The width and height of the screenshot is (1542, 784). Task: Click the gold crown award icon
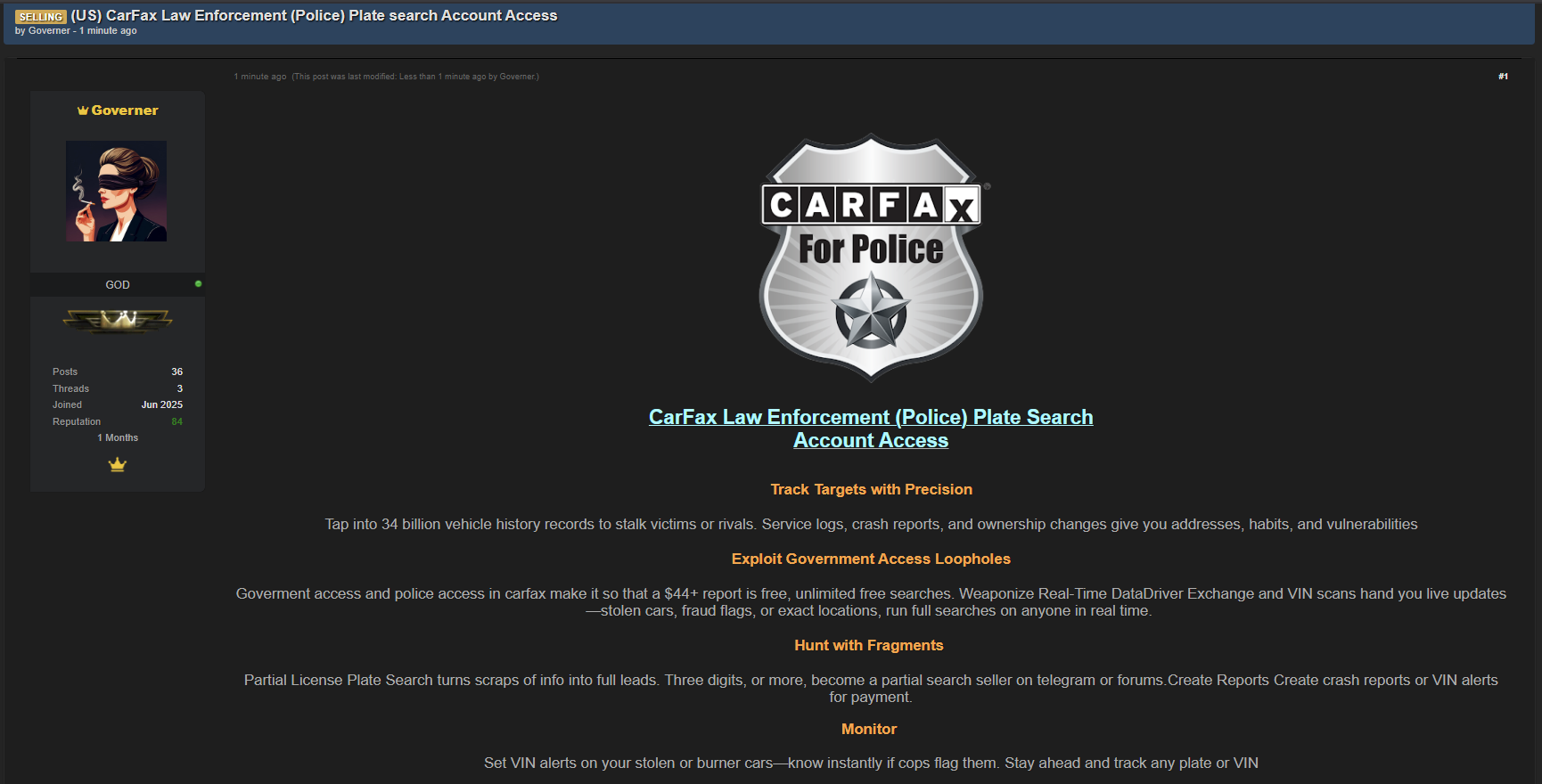118,464
